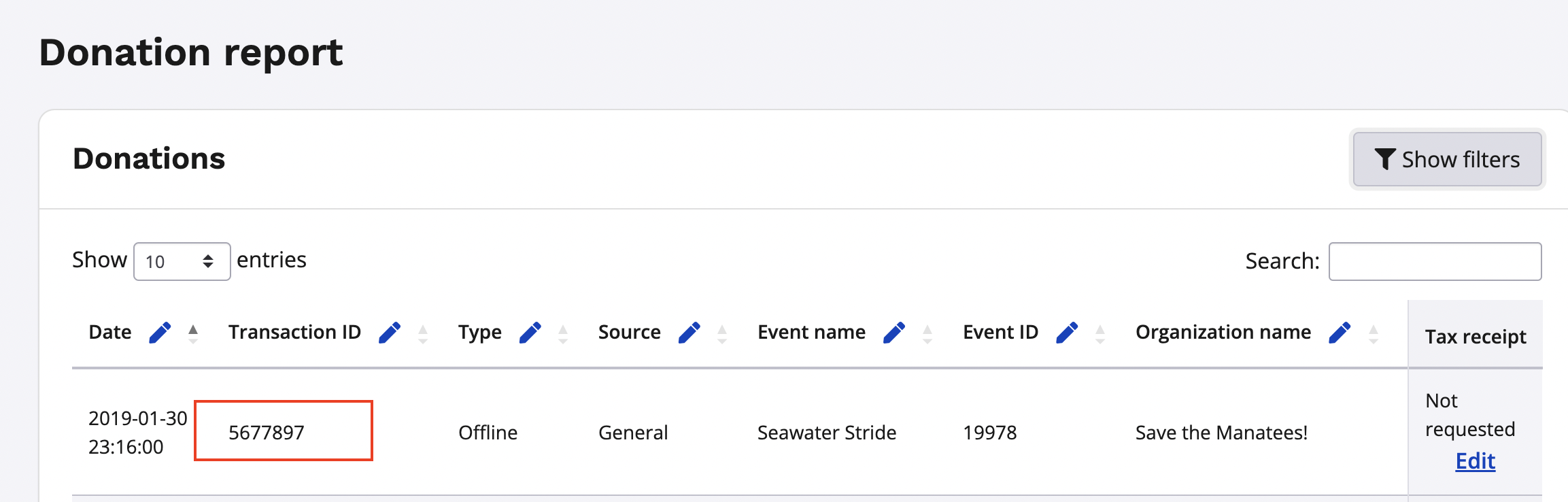Sort by Event name using its arrows
1568x502 pixels.
click(x=927, y=333)
